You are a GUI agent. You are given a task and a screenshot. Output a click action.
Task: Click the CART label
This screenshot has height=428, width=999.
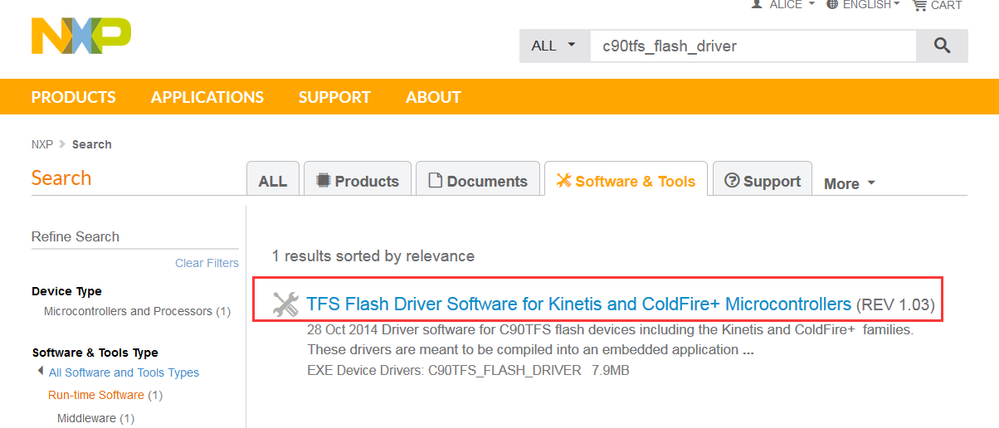(946, 5)
